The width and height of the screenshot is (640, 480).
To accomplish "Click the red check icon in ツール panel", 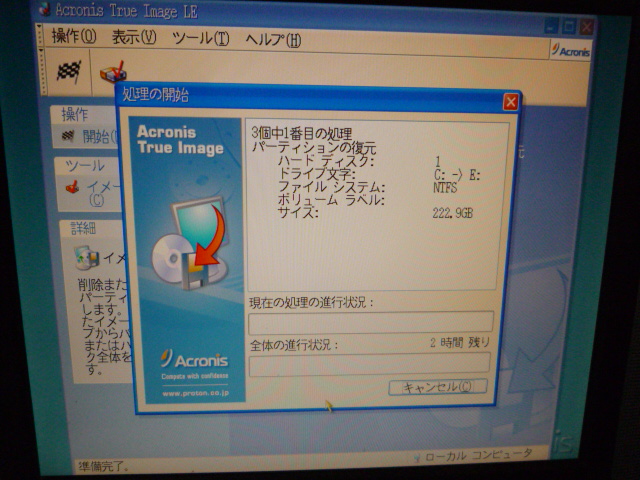I will (73, 187).
